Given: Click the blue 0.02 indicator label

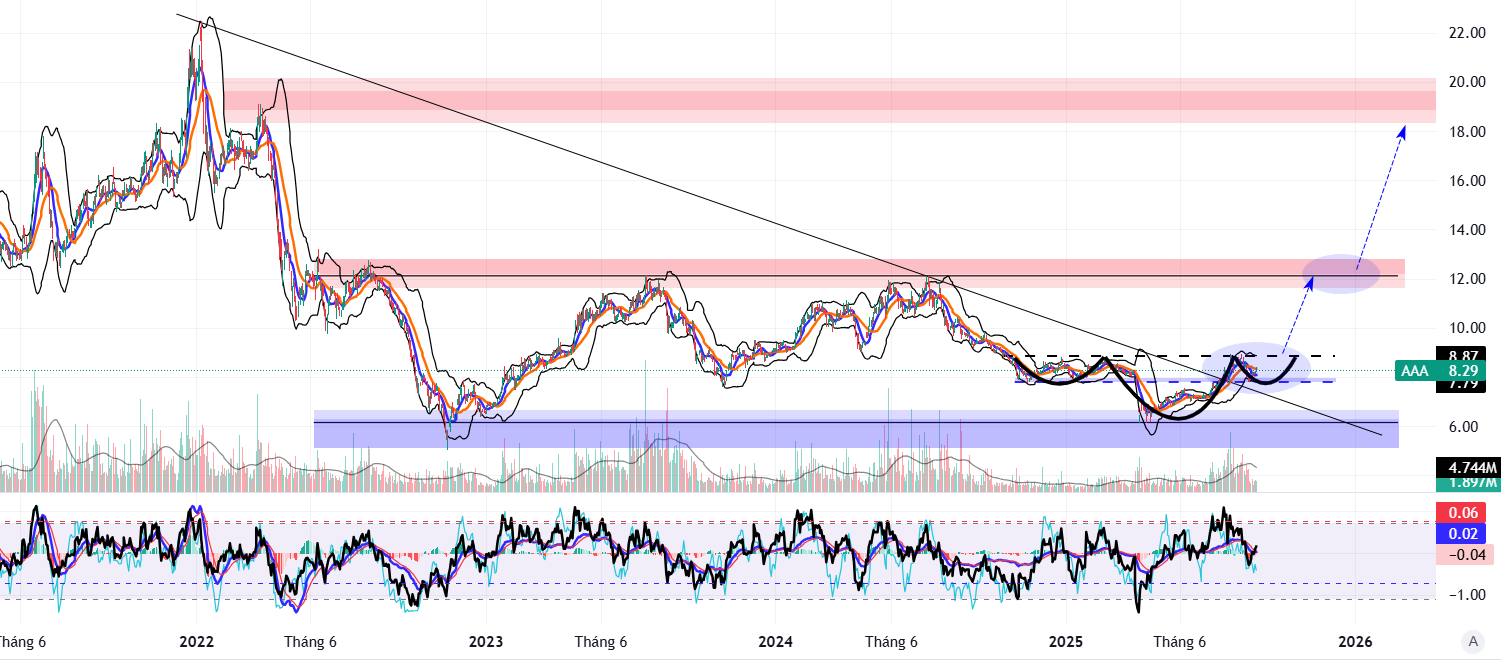Looking at the screenshot, I should [1466, 534].
